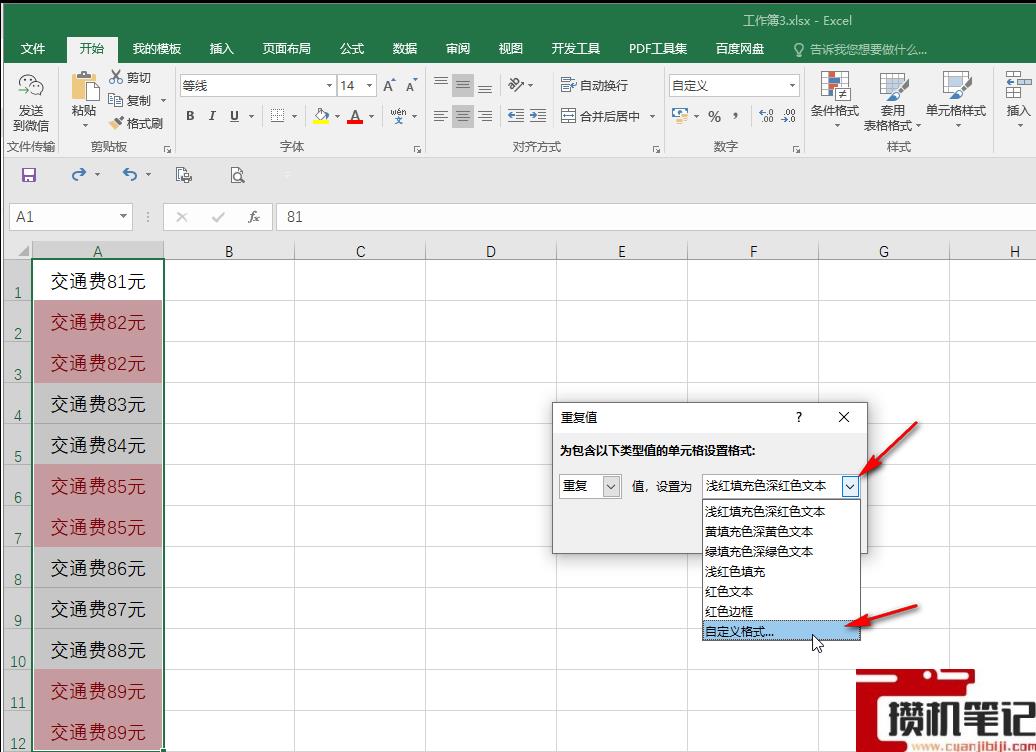This screenshot has width=1036, height=752.
Task: Increase indent in alignment group
Action: 538,116
